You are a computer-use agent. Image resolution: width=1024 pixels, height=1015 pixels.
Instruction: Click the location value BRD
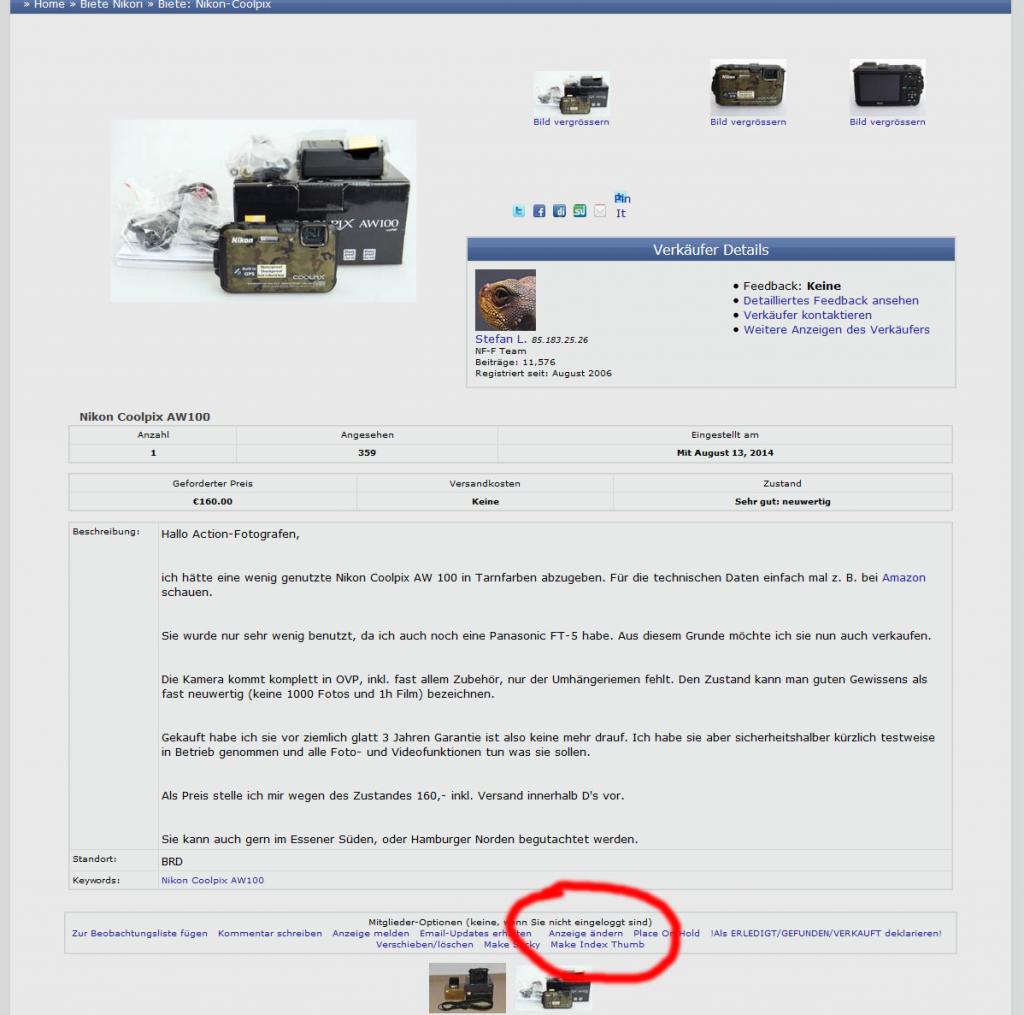(172, 862)
